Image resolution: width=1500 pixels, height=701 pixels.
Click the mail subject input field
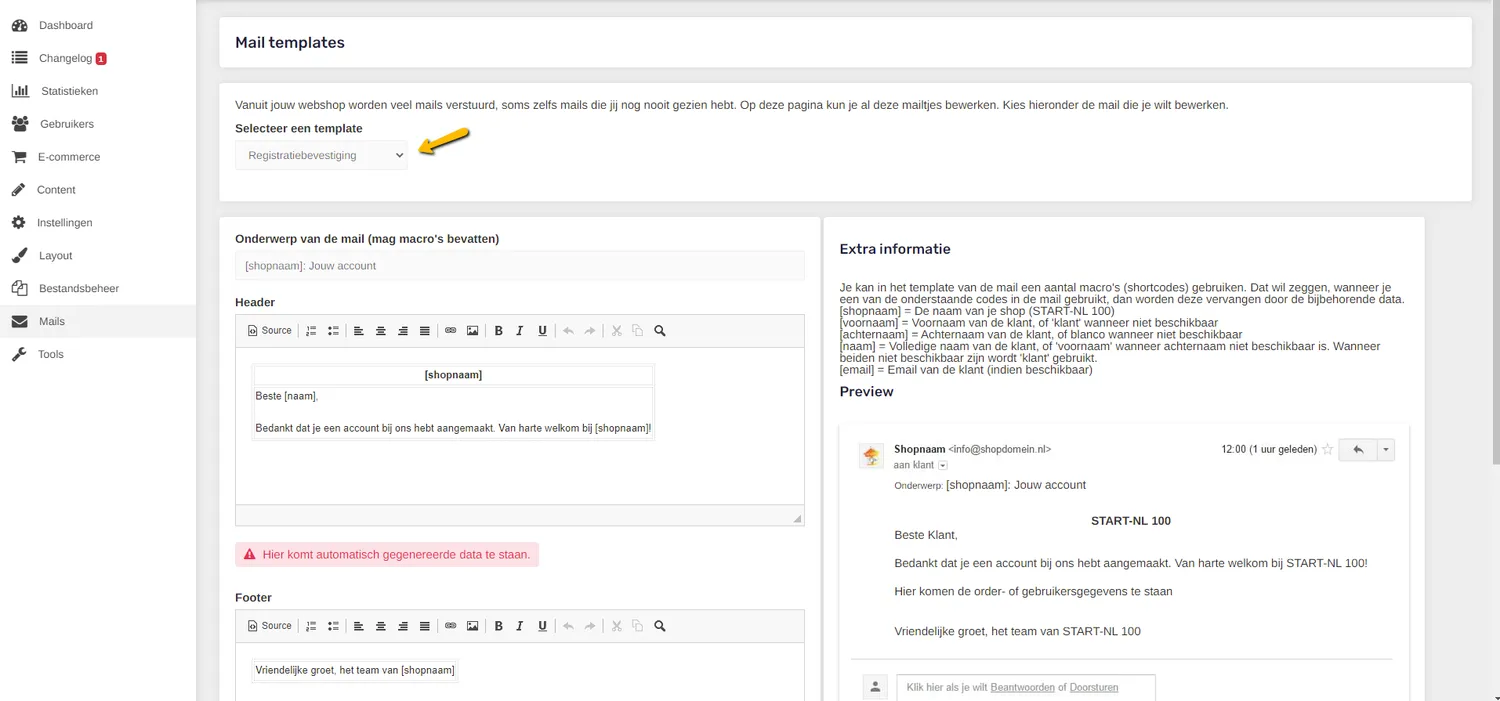click(520, 266)
